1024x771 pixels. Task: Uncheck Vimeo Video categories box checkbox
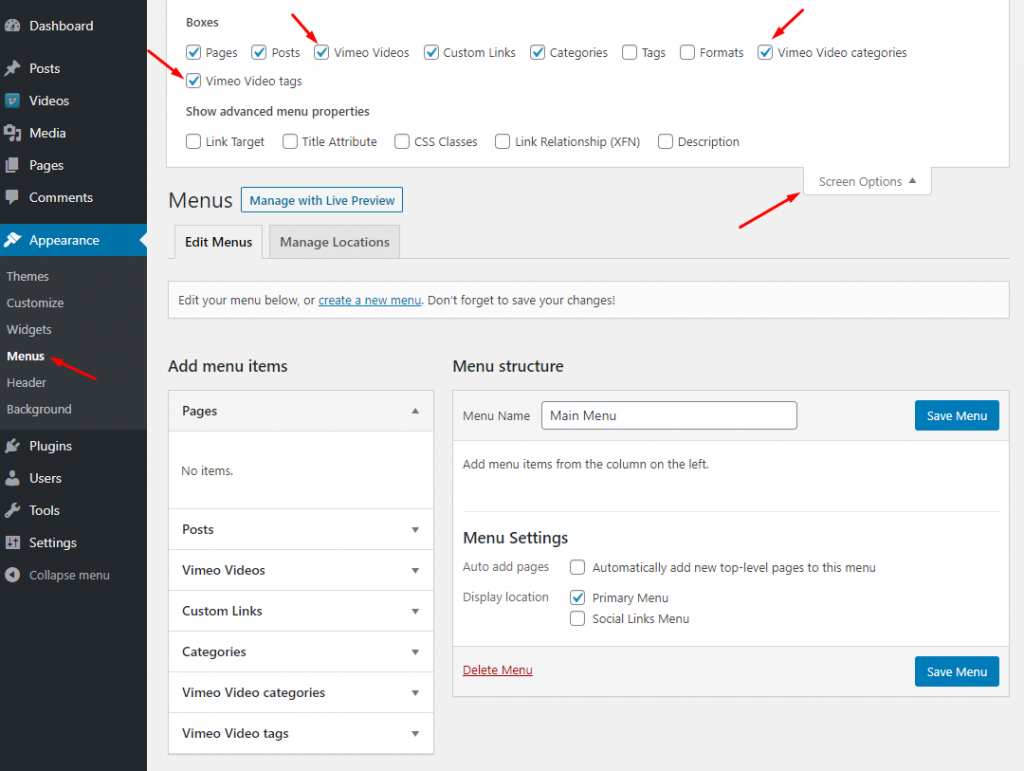pos(765,52)
